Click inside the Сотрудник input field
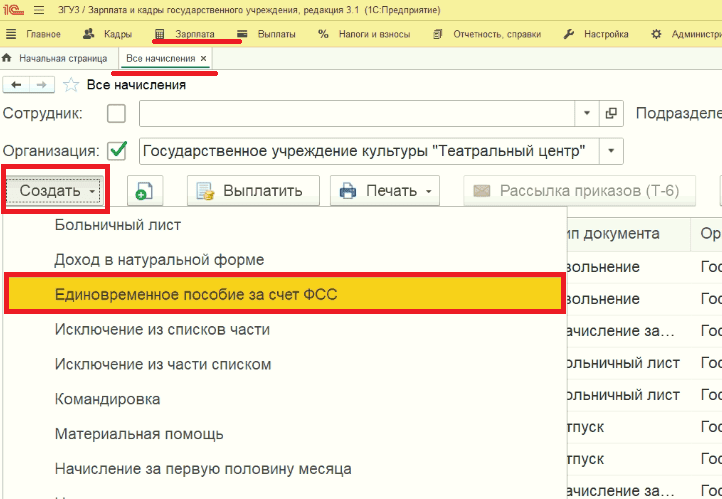This screenshot has width=722, height=499. pos(357,113)
